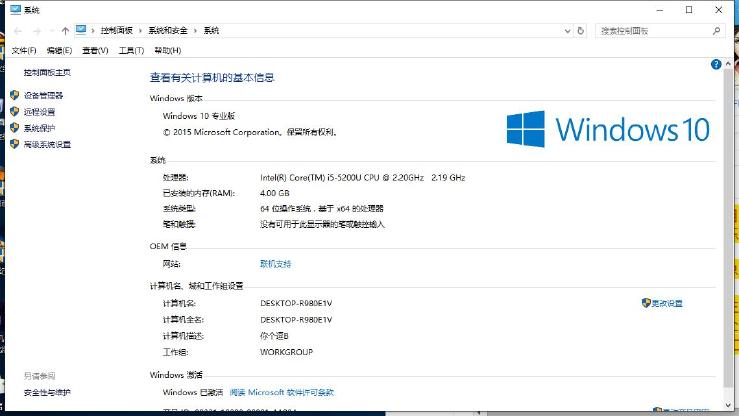Click 64 位操作系统 system type value
Screen dimensions: 739x416
click(x=322, y=209)
